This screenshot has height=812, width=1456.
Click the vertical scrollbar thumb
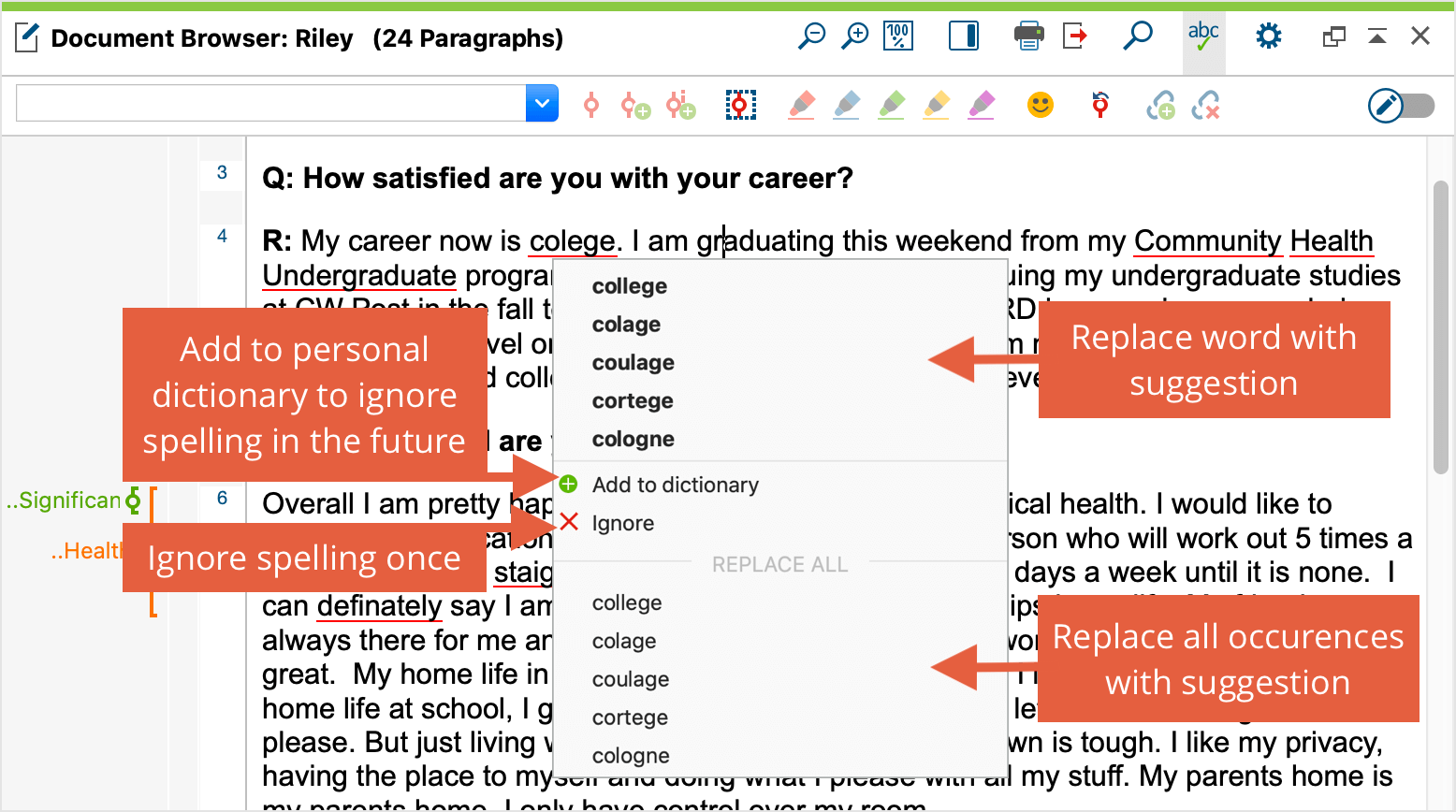click(1441, 329)
